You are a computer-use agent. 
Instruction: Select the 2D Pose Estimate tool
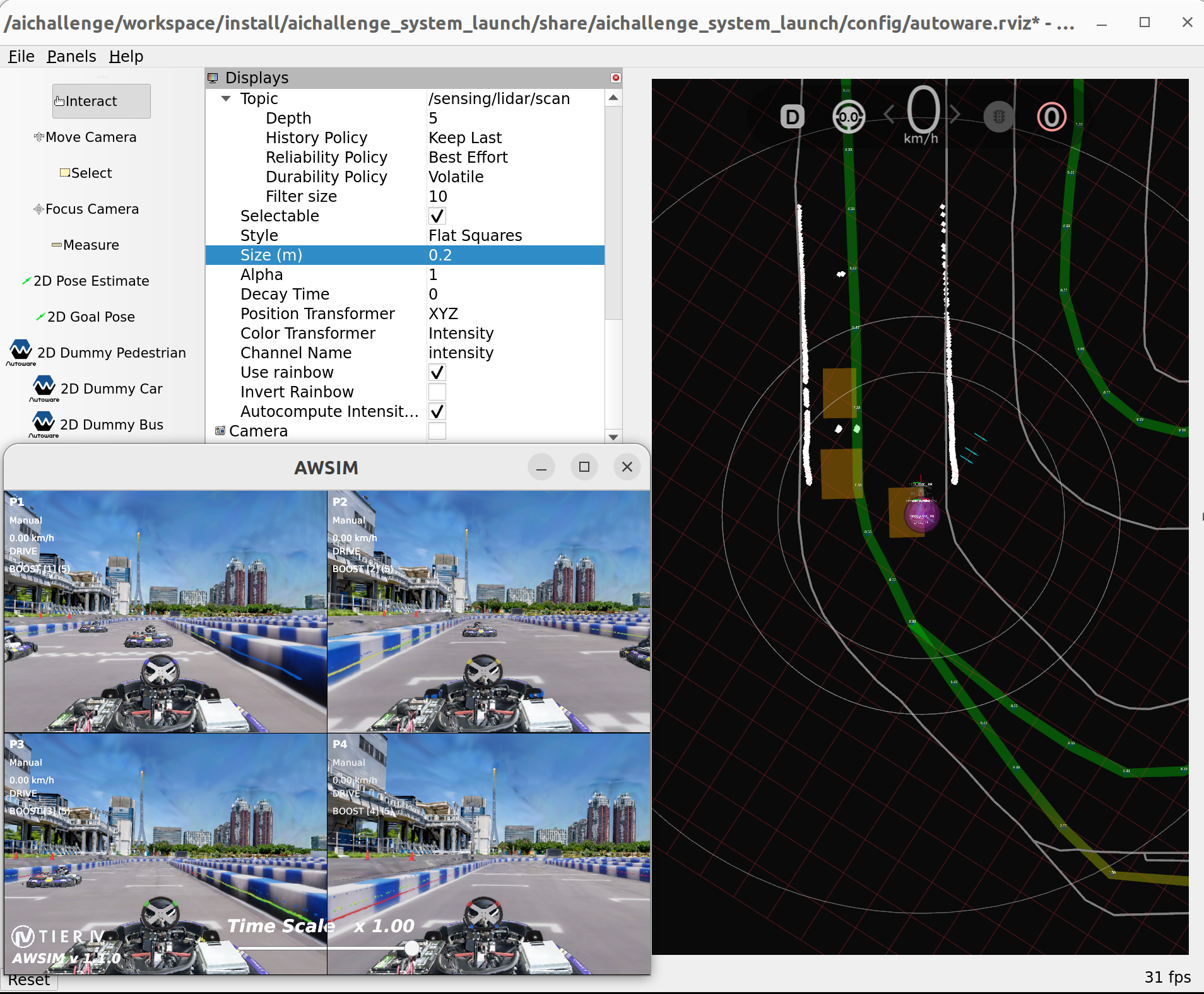tap(85, 281)
